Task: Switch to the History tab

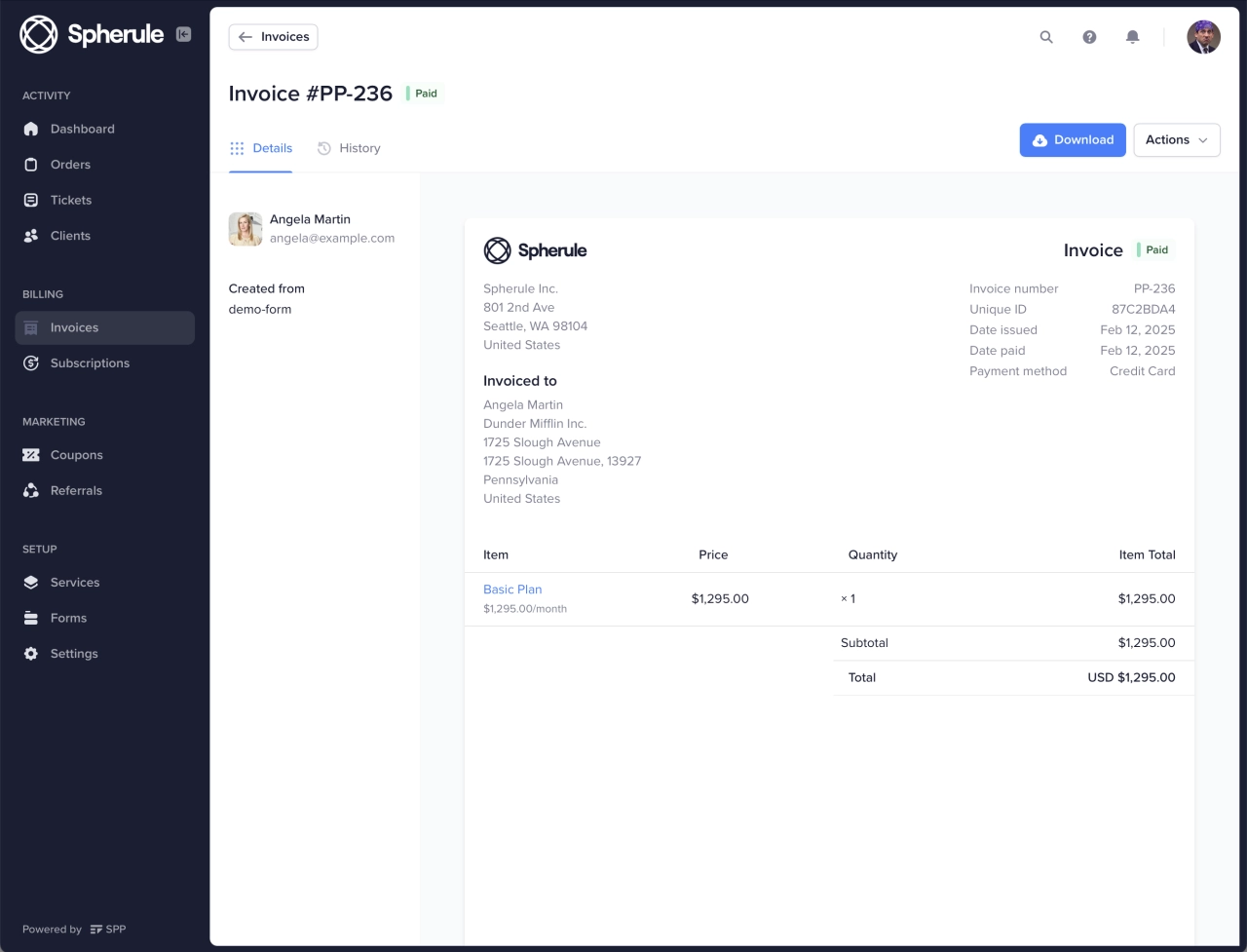Action: coord(349,148)
